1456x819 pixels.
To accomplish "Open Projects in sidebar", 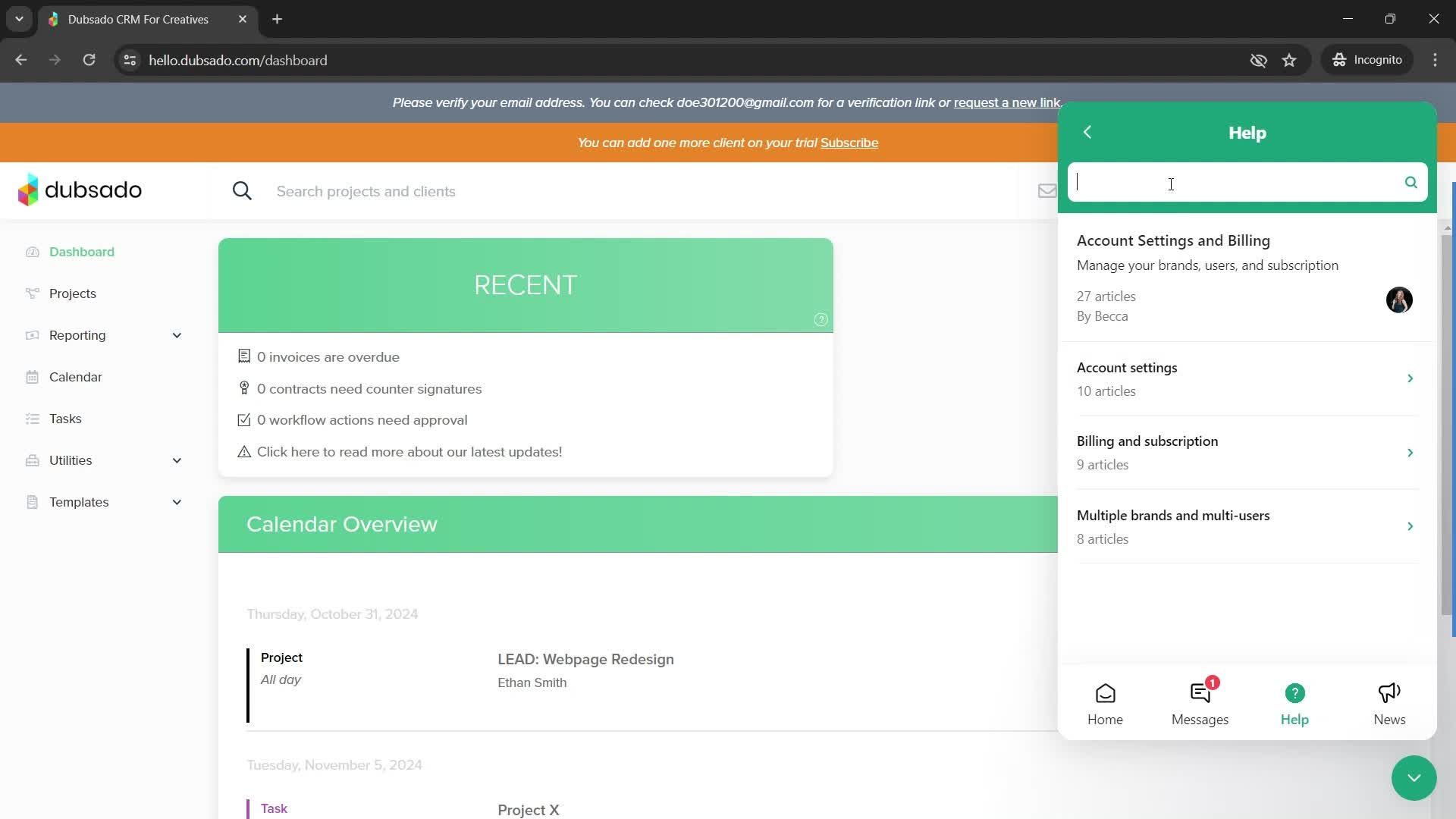I will [x=73, y=293].
